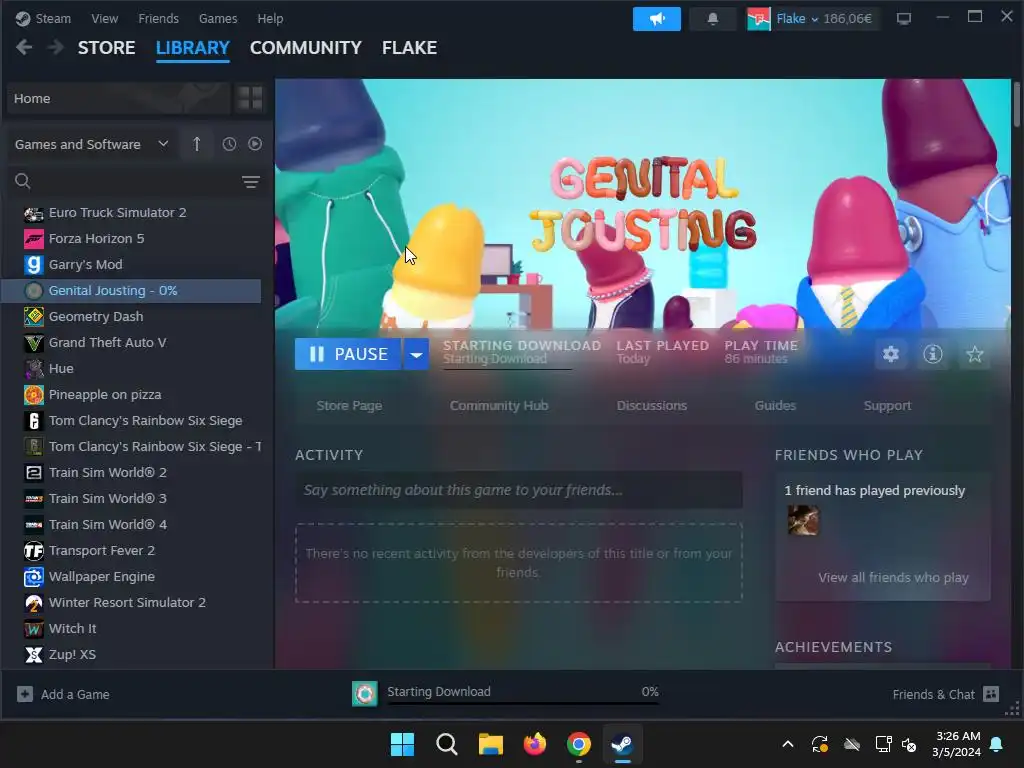Screen dimensions: 1024x768
Task: Go forward with the right arrow
Action: pyautogui.click(x=56, y=48)
